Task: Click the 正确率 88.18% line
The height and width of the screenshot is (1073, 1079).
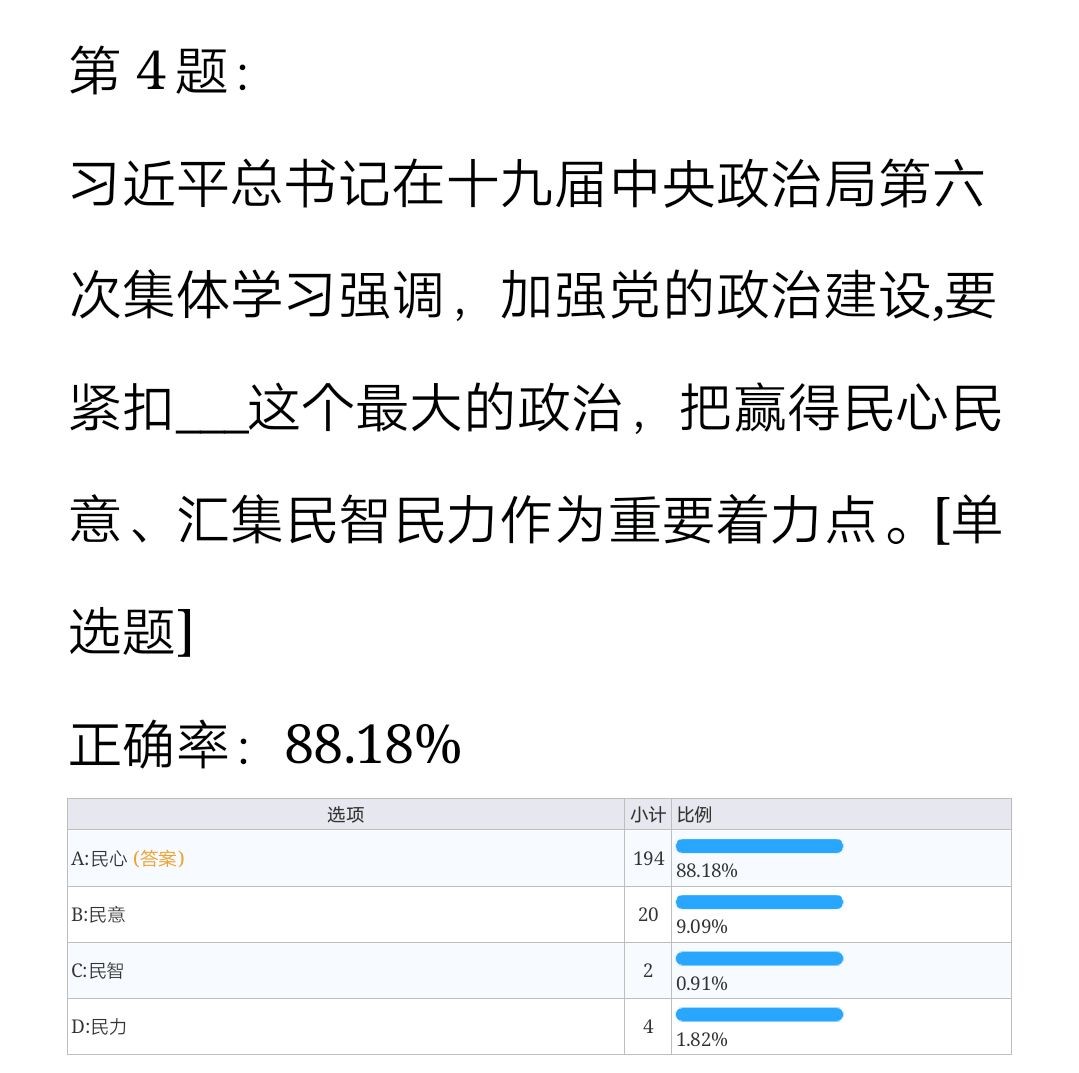Action: (x=265, y=745)
